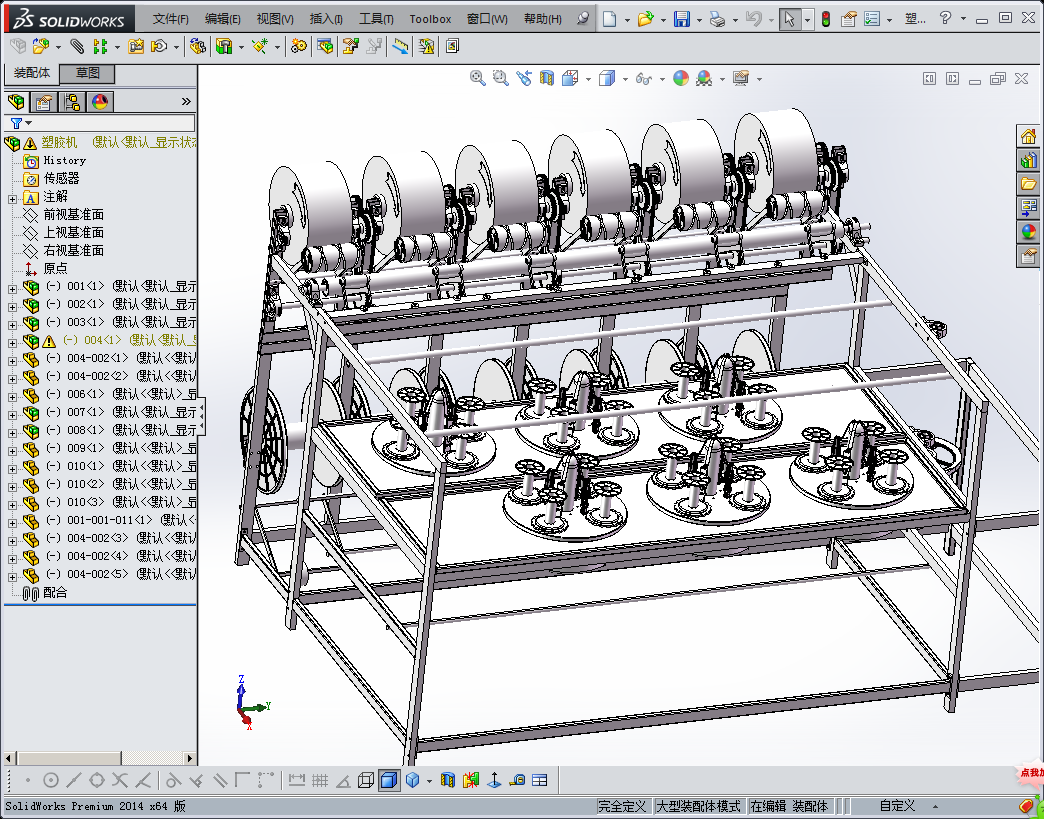1044x819 pixels.
Task: Expand the 注解 folder in the tree
Action: [x=12, y=197]
